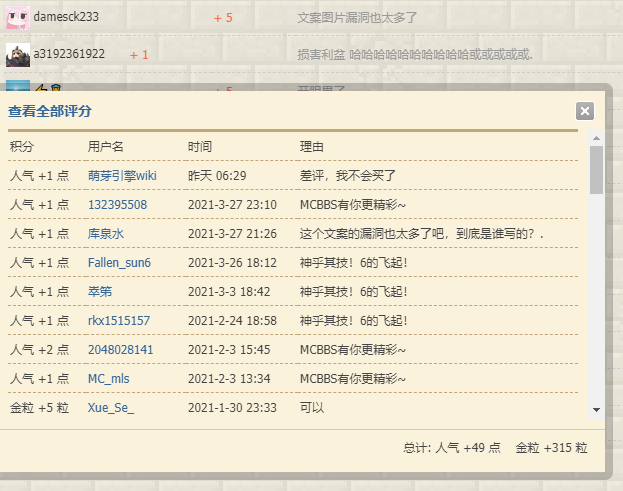Open user profile 132395508

[x=117, y=205]
